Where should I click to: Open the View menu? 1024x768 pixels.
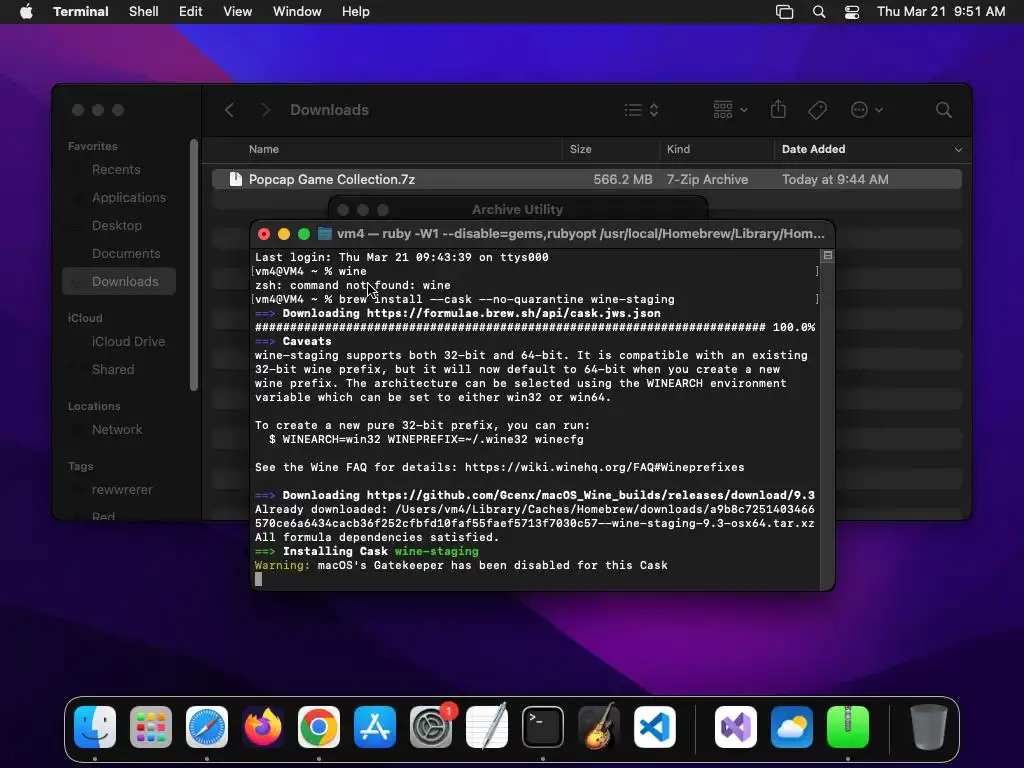pyautogui.click(x=238, y=12)
